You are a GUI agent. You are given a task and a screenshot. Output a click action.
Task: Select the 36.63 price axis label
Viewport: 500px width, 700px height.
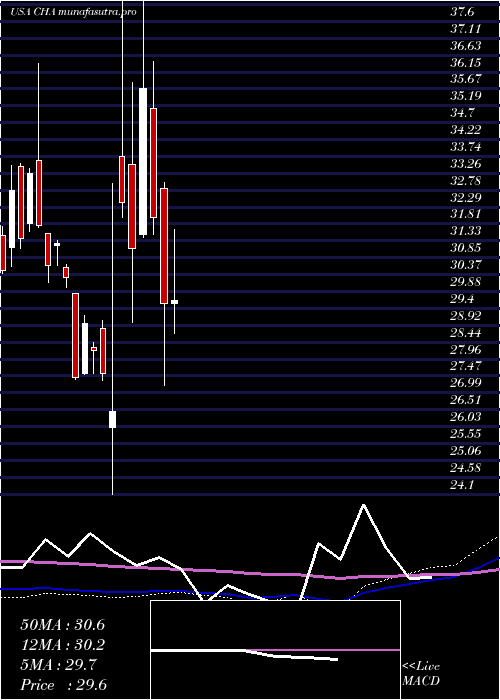point(466,46)
